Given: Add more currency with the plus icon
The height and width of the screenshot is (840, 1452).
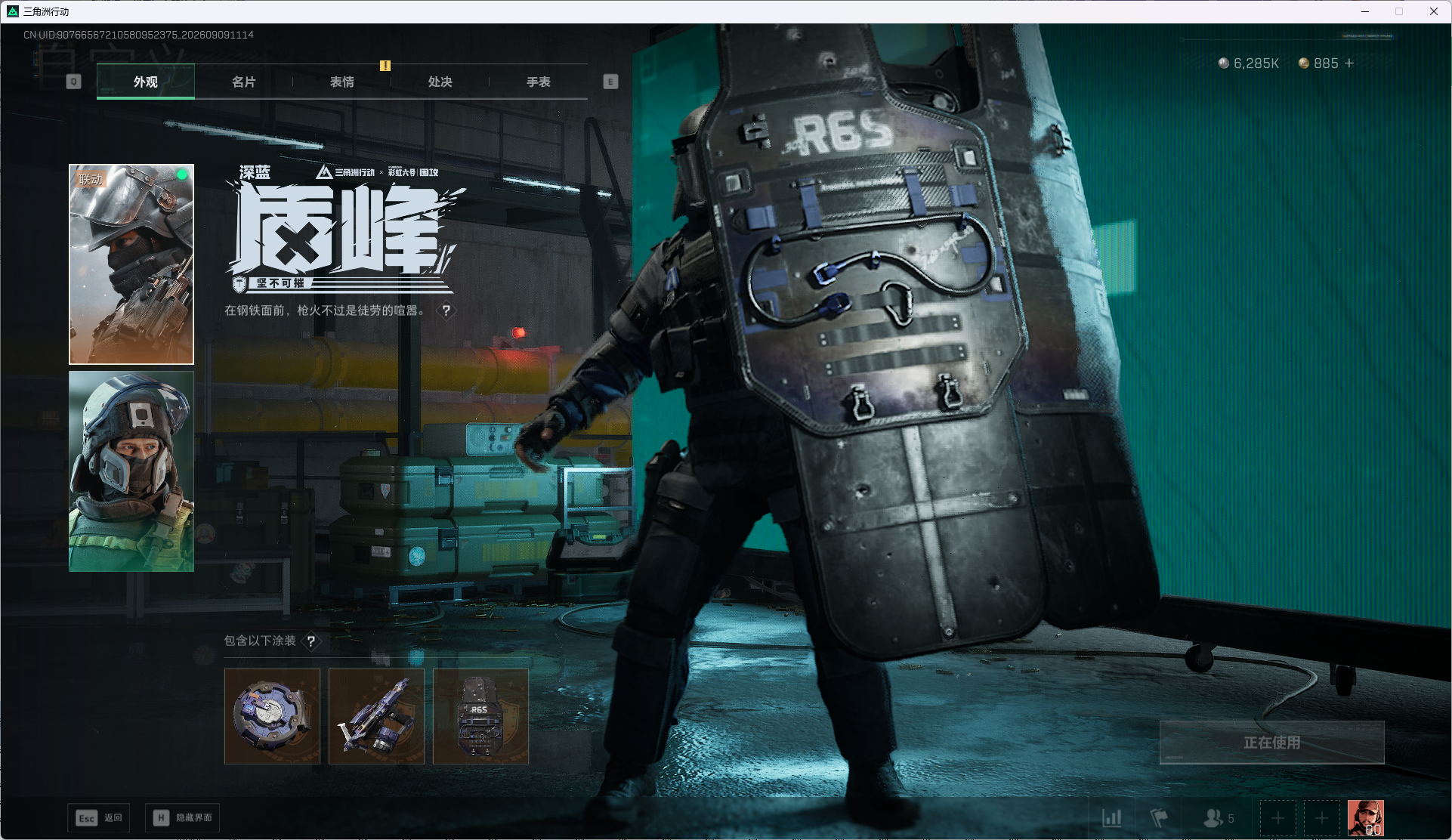Looking at the screenshot, I should 1349,63.
